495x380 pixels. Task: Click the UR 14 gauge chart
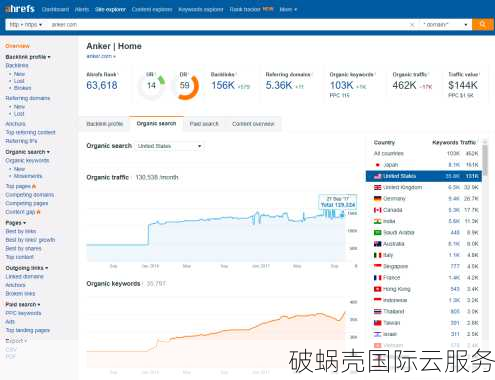pos(152,86)
